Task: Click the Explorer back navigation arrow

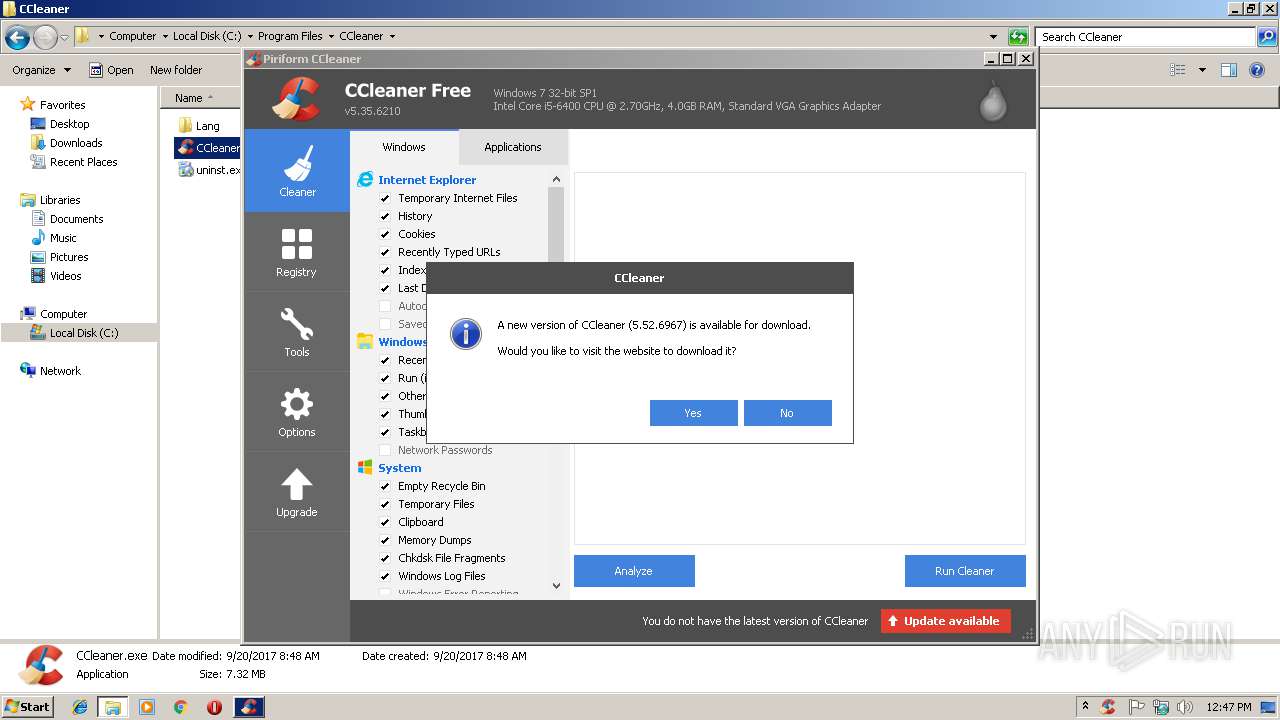Action: (17, 37)
